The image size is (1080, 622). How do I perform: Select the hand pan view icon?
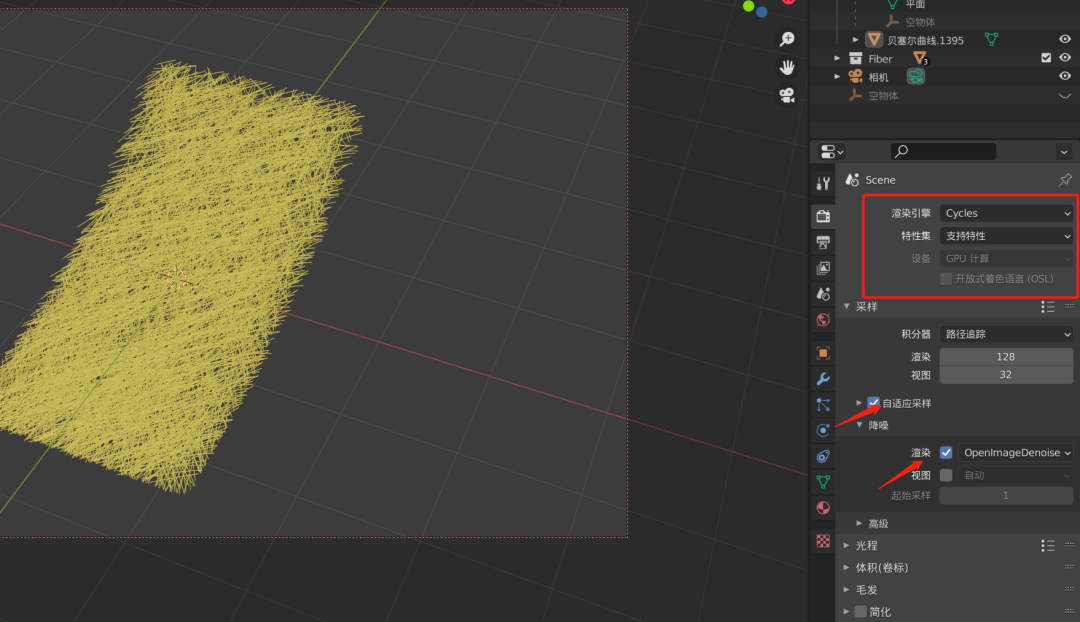click(x=787, y=67)
